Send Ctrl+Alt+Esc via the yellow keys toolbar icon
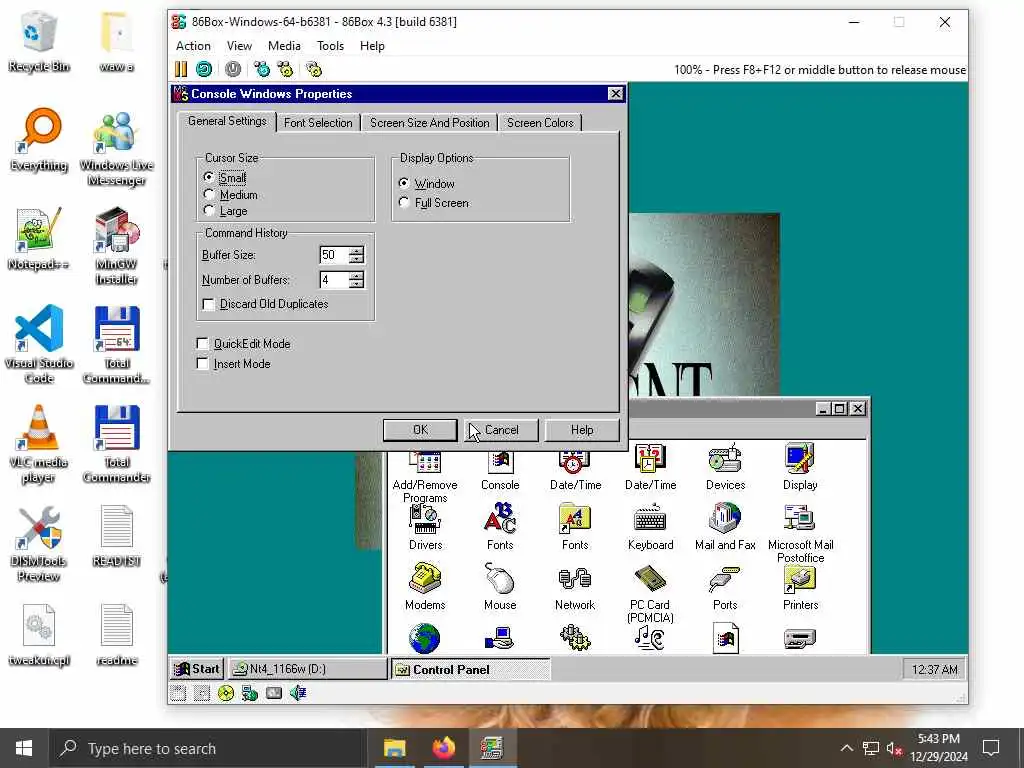1024x768 pixels. [x=285, y=69]
